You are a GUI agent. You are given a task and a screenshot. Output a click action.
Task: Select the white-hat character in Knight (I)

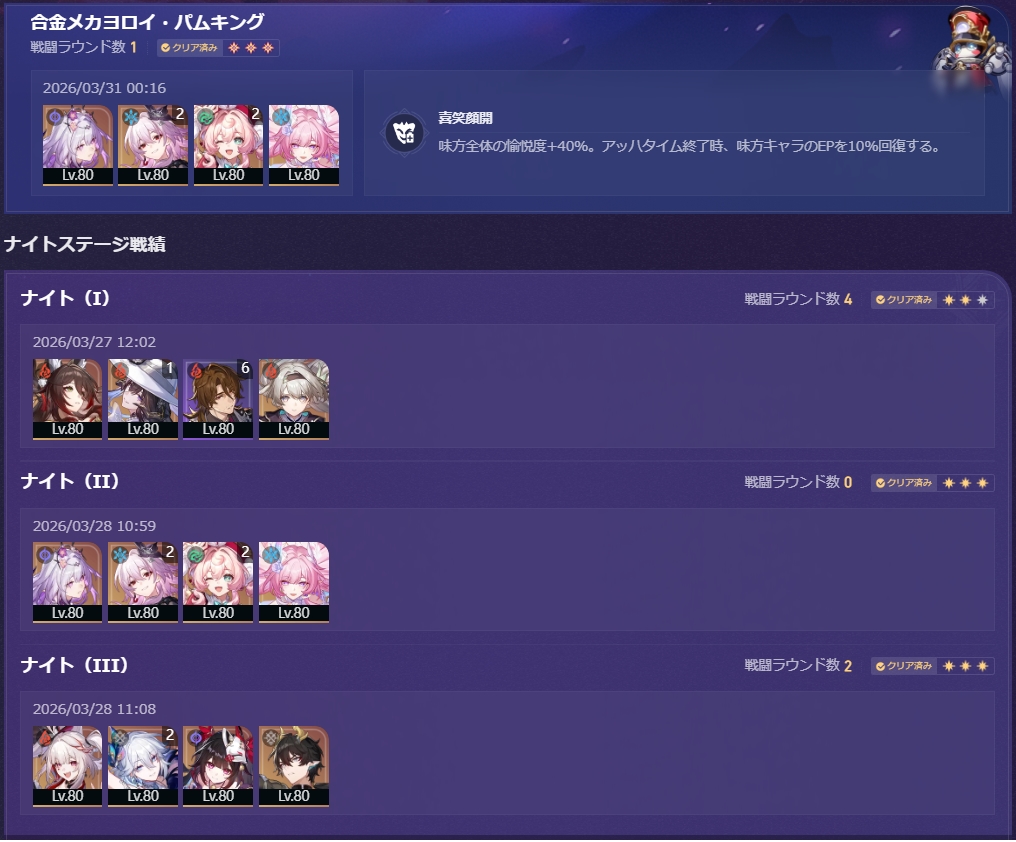coord(143,399)
